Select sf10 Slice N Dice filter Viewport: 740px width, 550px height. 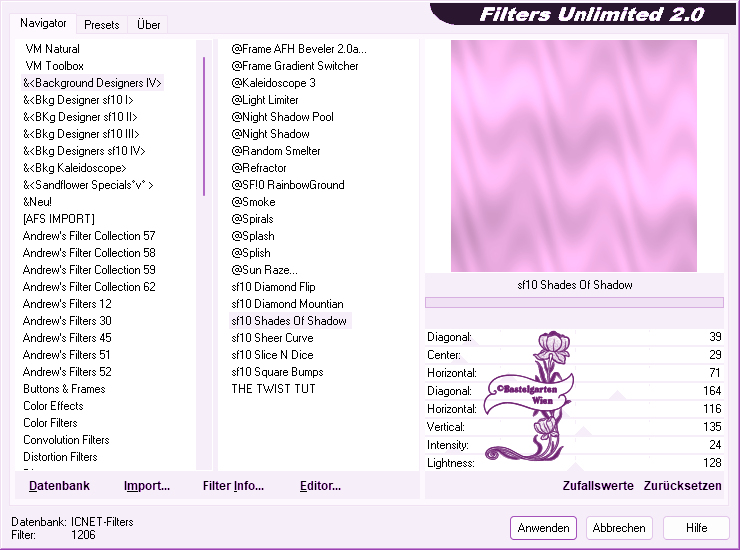(x=272, y=355)
